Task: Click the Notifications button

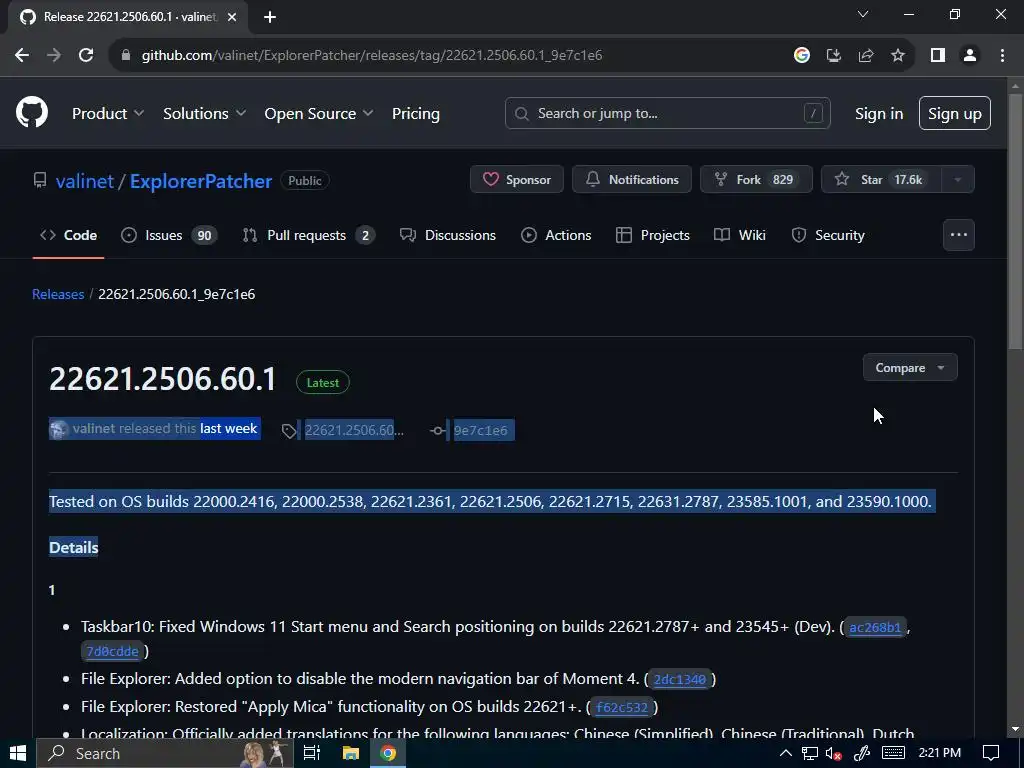Action: click(x=632, y=180)
